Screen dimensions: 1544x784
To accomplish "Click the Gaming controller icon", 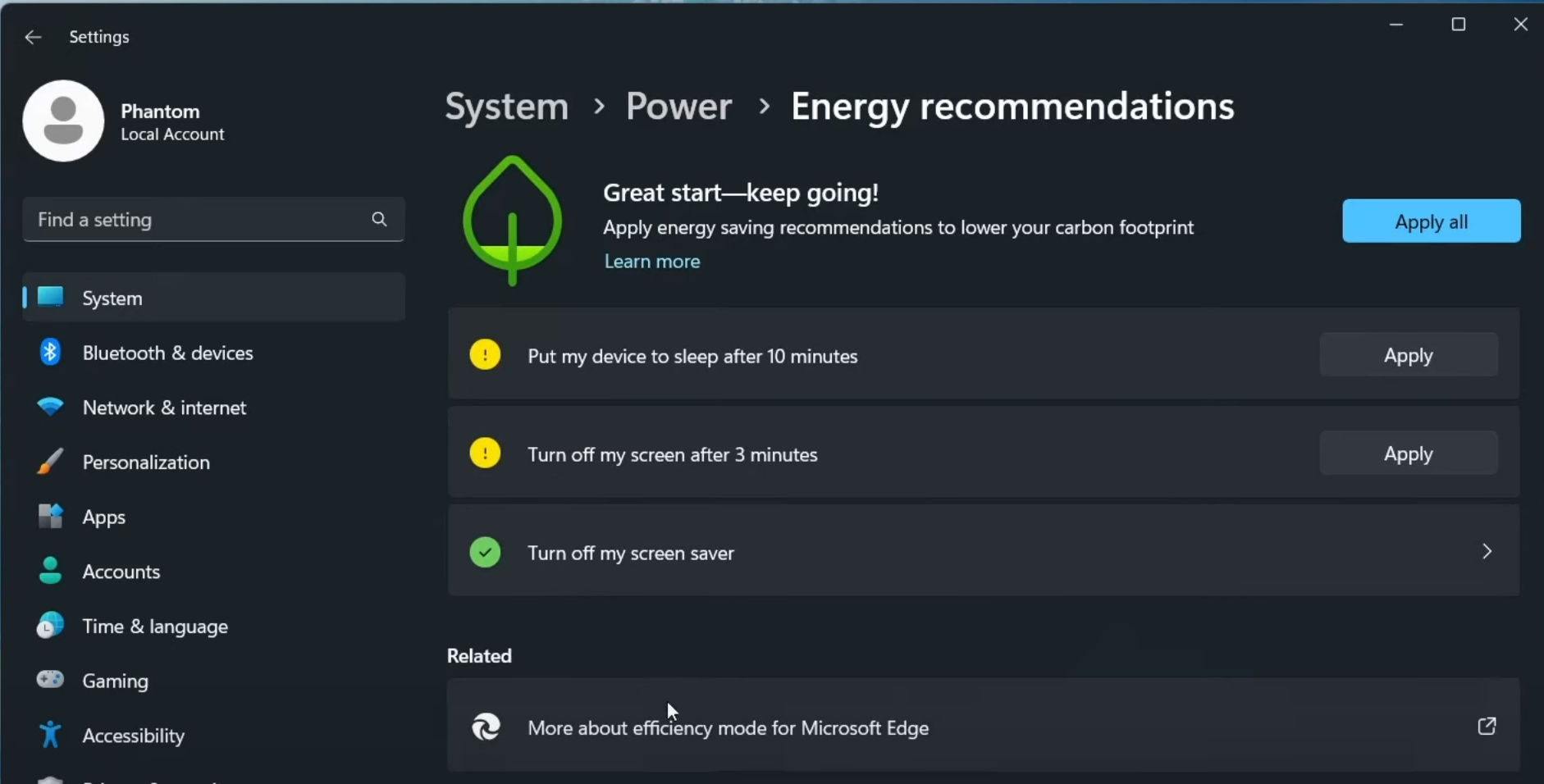I will pos(50,681).
